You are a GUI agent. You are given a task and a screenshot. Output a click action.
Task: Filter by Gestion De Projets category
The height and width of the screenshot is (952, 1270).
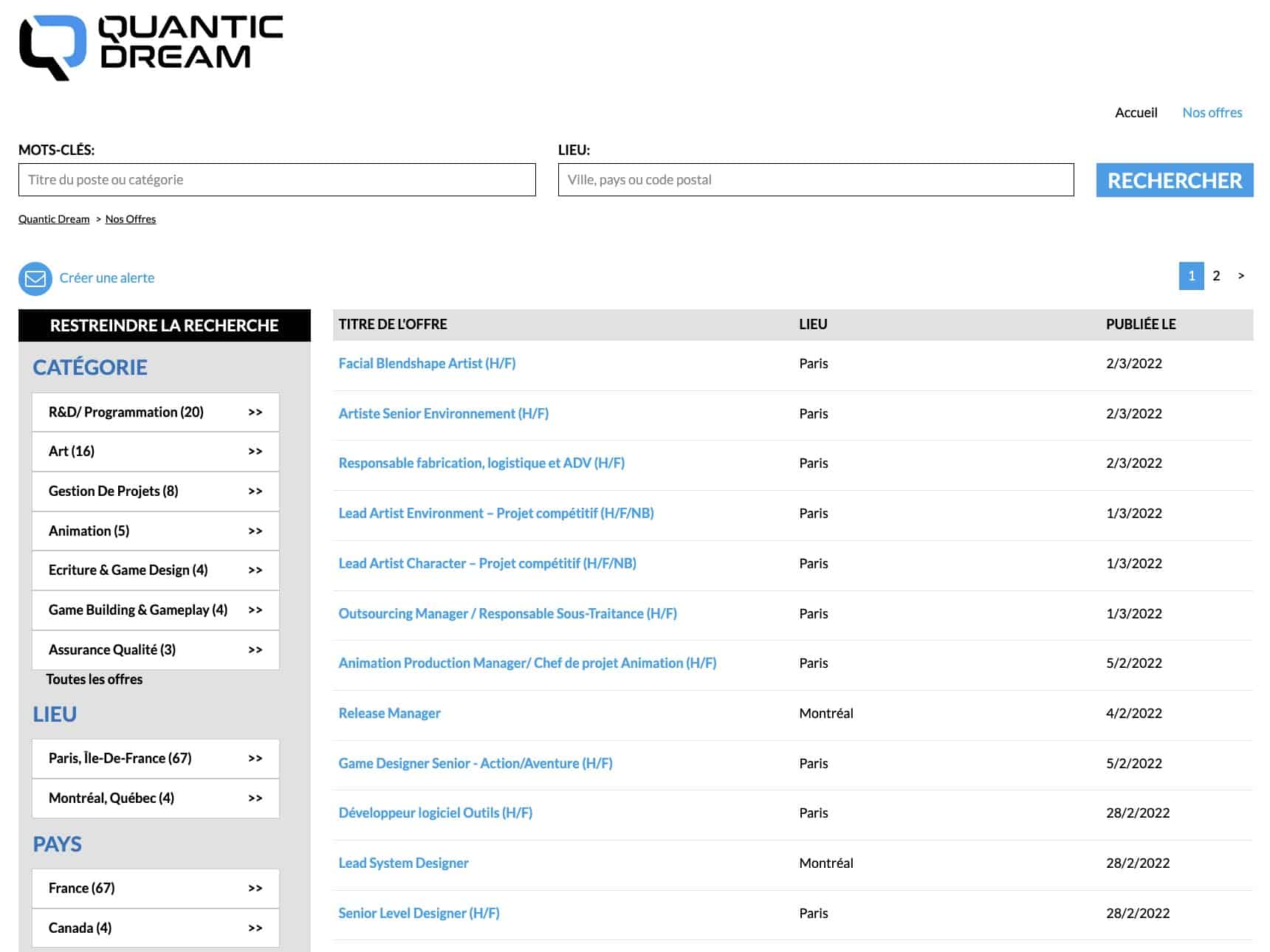click(x=155, y=491)
